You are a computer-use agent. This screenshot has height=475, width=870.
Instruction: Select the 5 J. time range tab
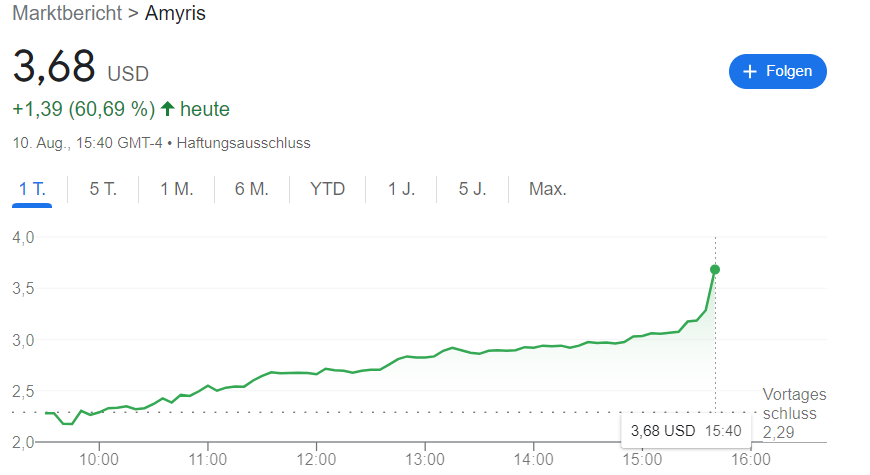point(472,189)
